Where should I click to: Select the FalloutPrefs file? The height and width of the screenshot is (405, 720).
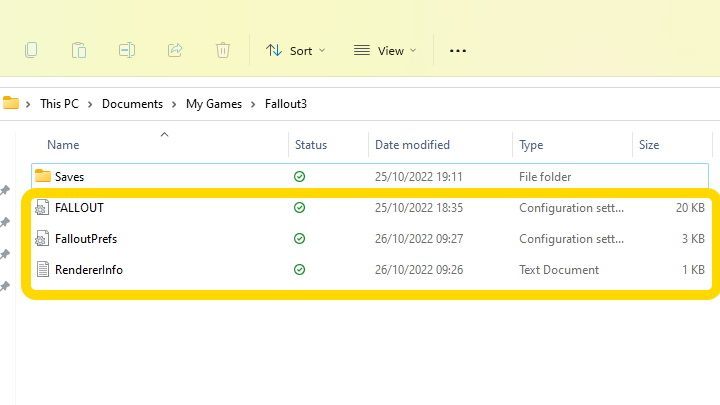pos(370,239)
